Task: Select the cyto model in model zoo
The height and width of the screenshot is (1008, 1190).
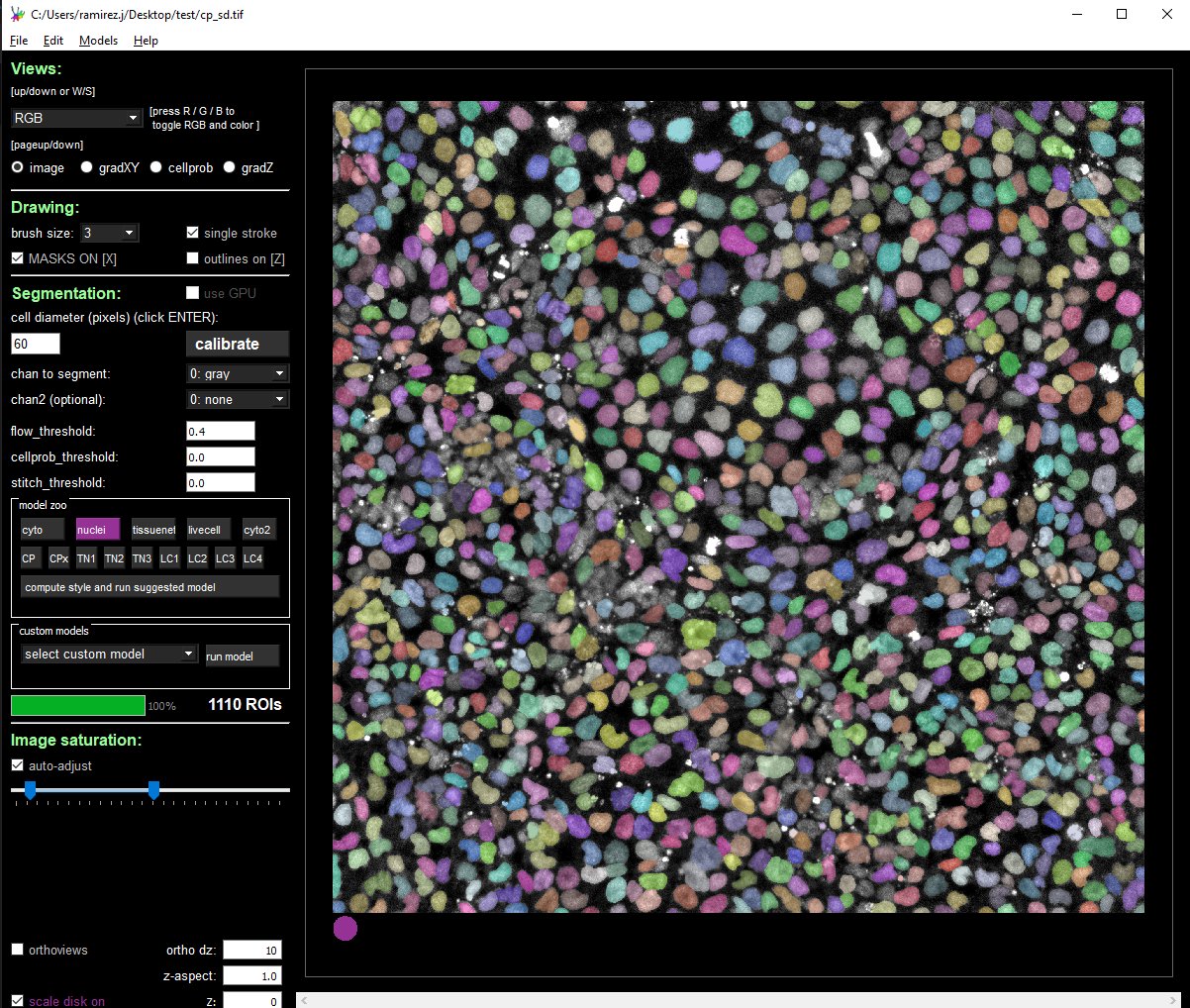Action: [42, 529]
